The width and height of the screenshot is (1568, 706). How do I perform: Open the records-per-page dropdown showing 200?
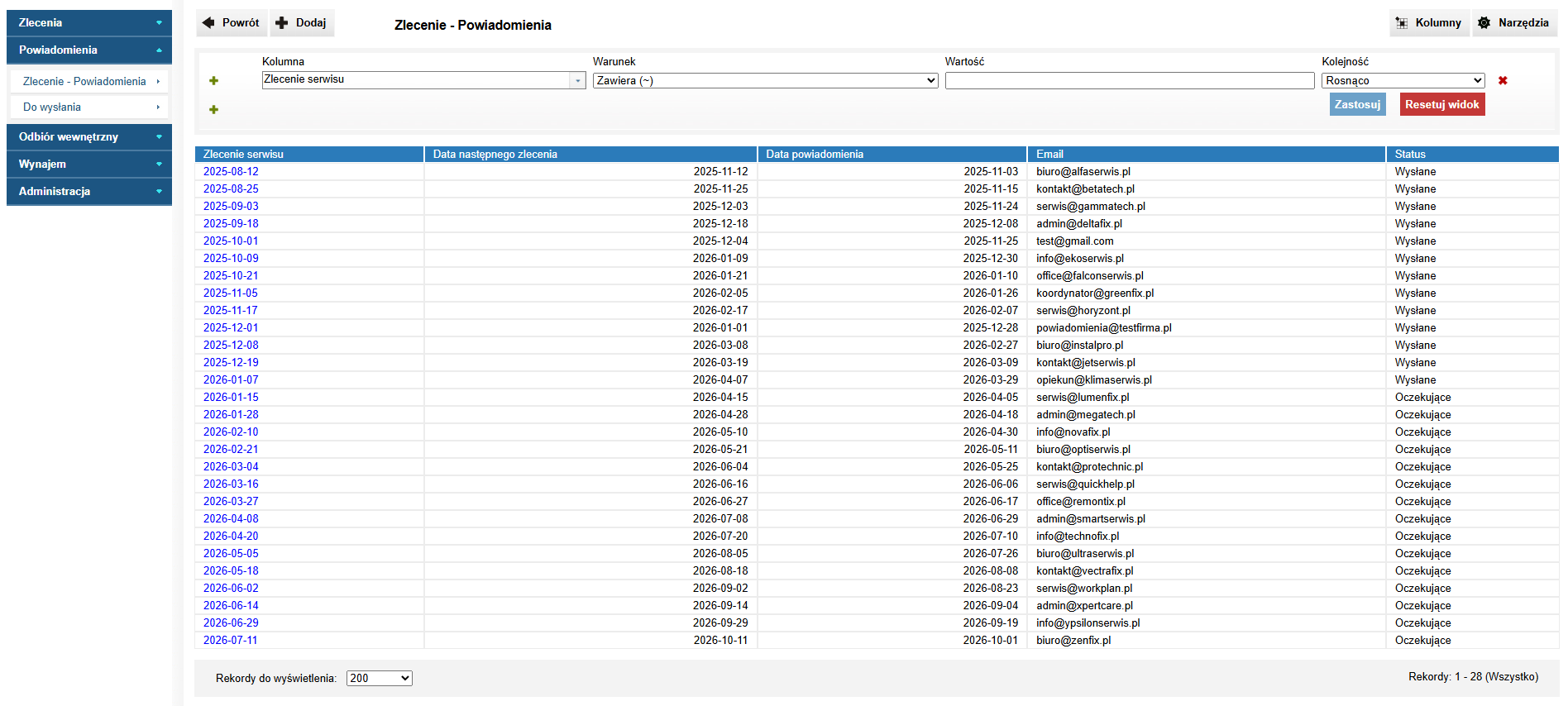[x=379, y=679]
